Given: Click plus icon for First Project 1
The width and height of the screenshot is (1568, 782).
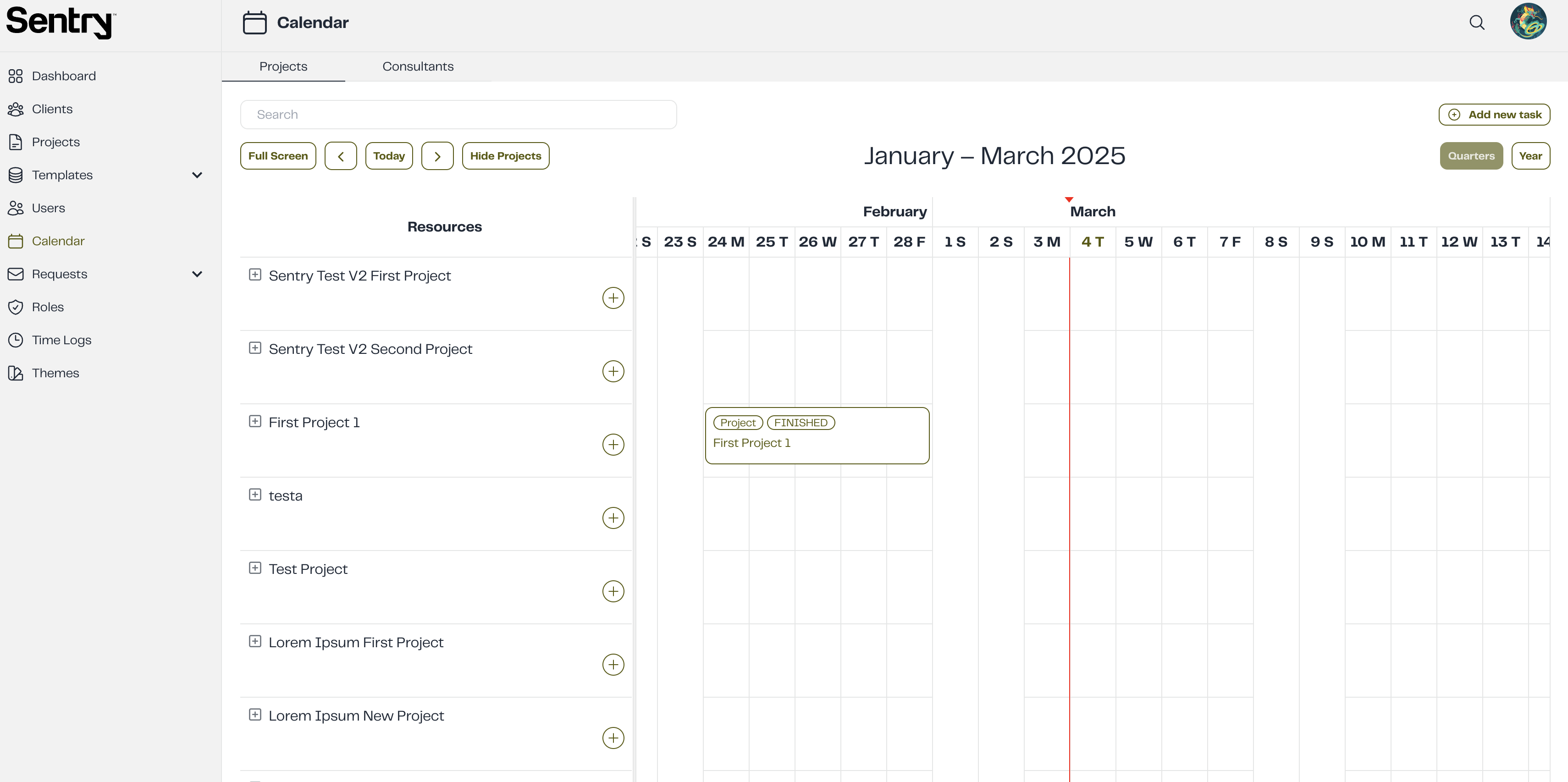Looking at the screenshot, I should pyautogui.click(x=613, y=445).
